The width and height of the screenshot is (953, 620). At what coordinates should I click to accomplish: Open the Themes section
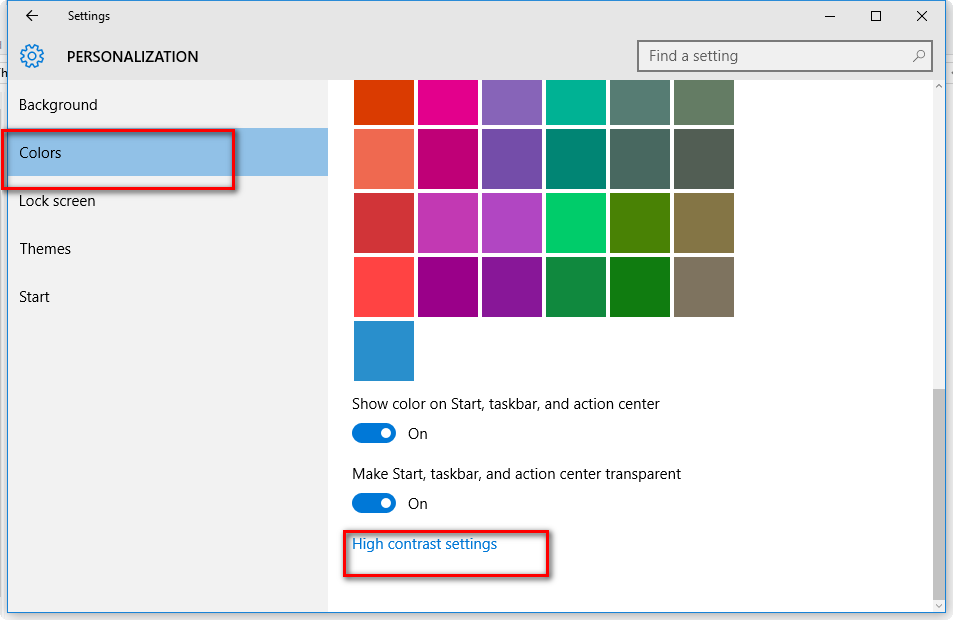coord(45,249)
